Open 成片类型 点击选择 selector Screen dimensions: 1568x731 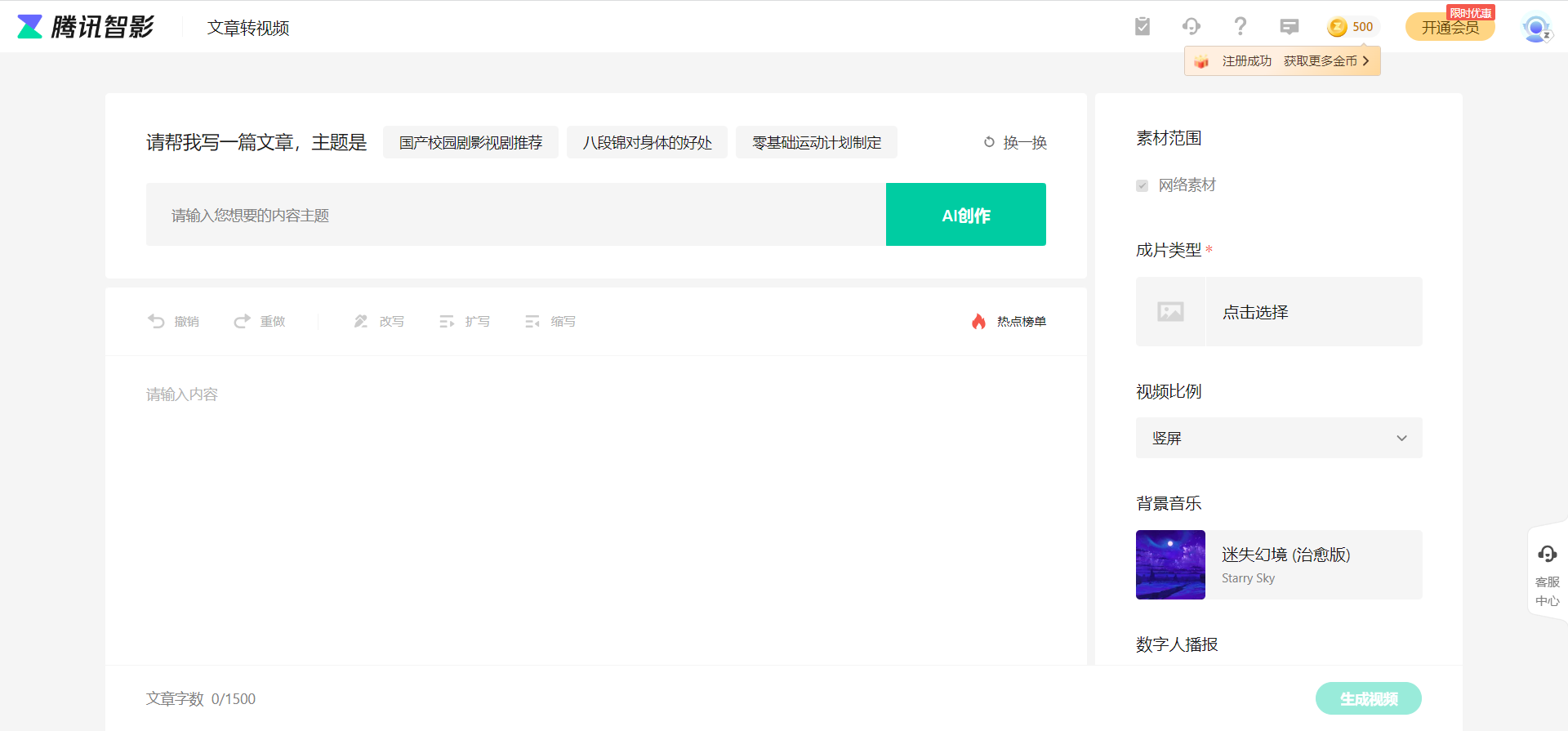click(1278, 312)
